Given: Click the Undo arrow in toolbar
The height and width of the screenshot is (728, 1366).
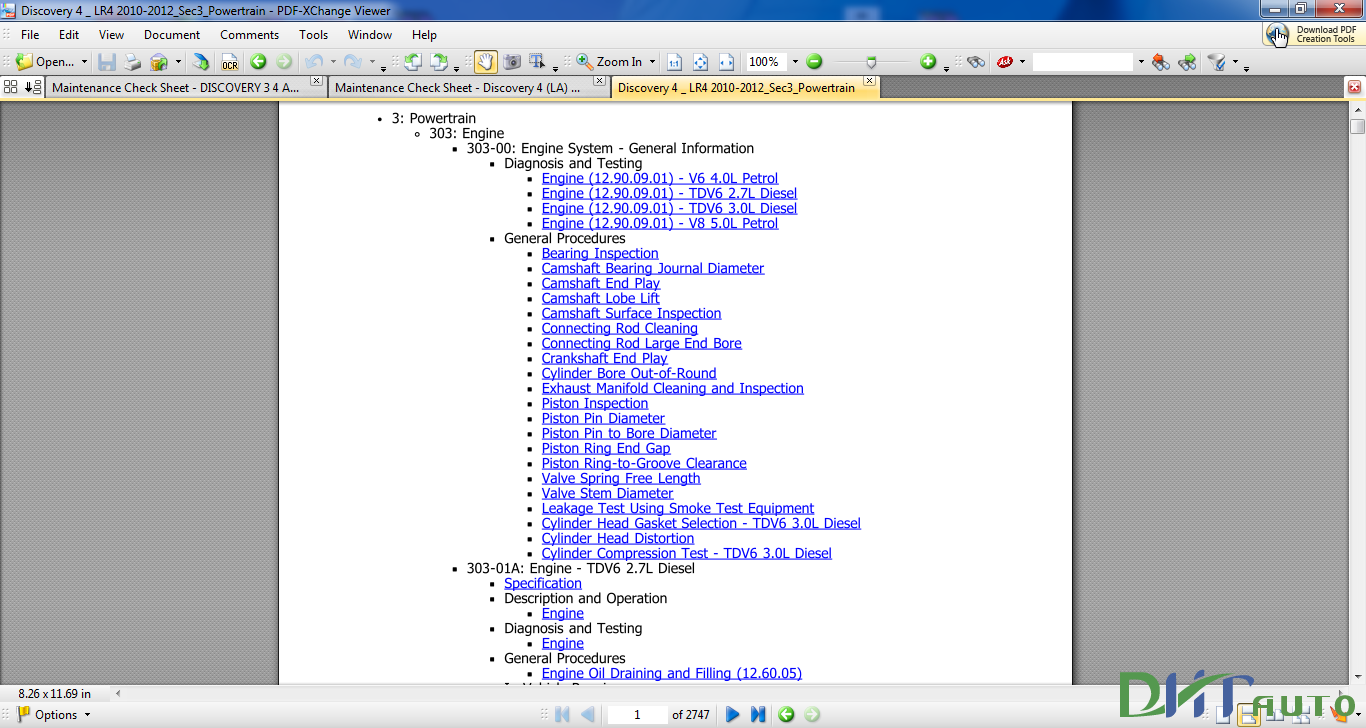Looking at the screenshot, I should coord(314,62).
